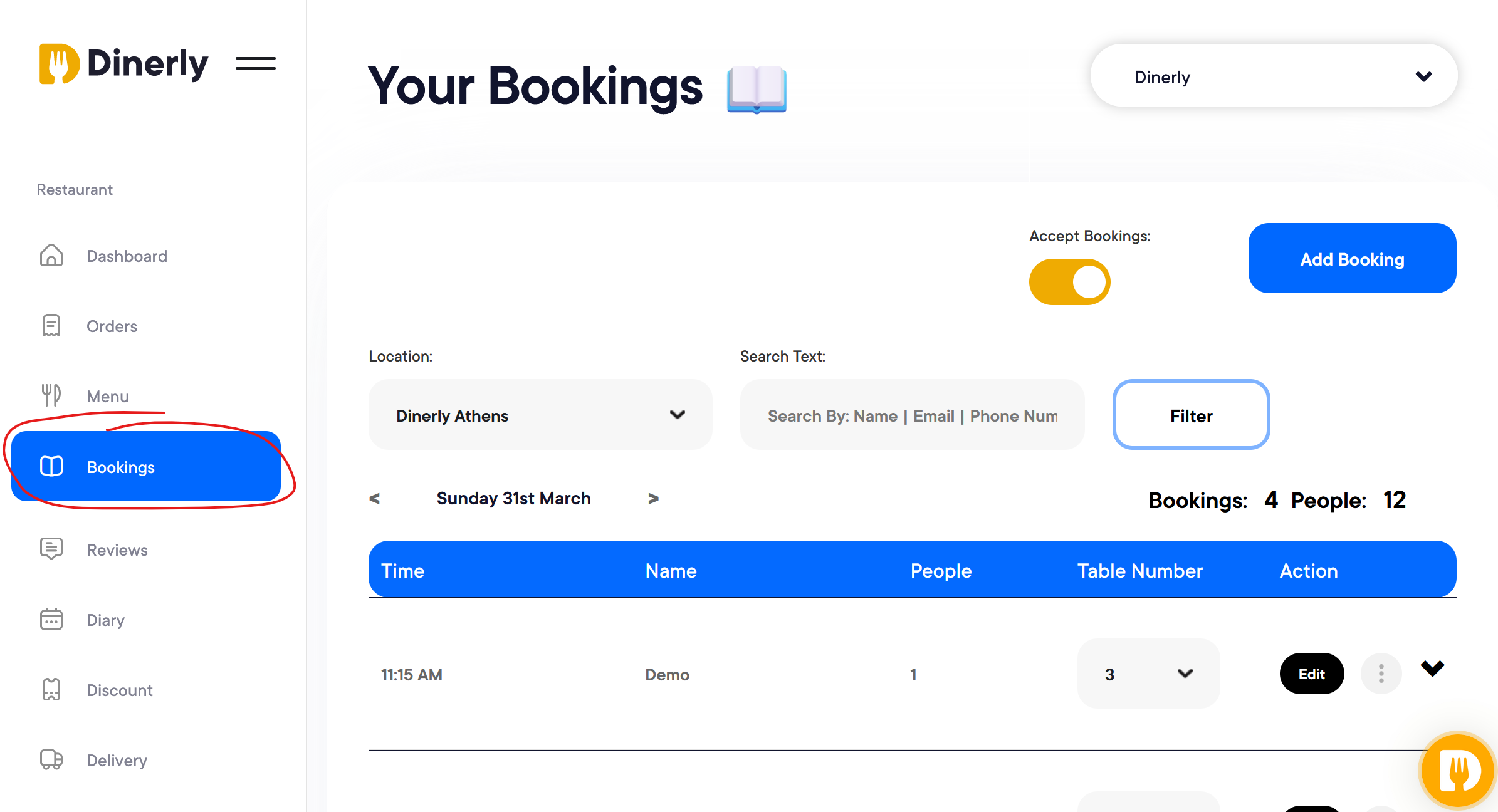Expand the Dinerly restaurant selector dropdown
Image resolution: width=1498 pixels, height=812 pixels.
(1274, 76)
